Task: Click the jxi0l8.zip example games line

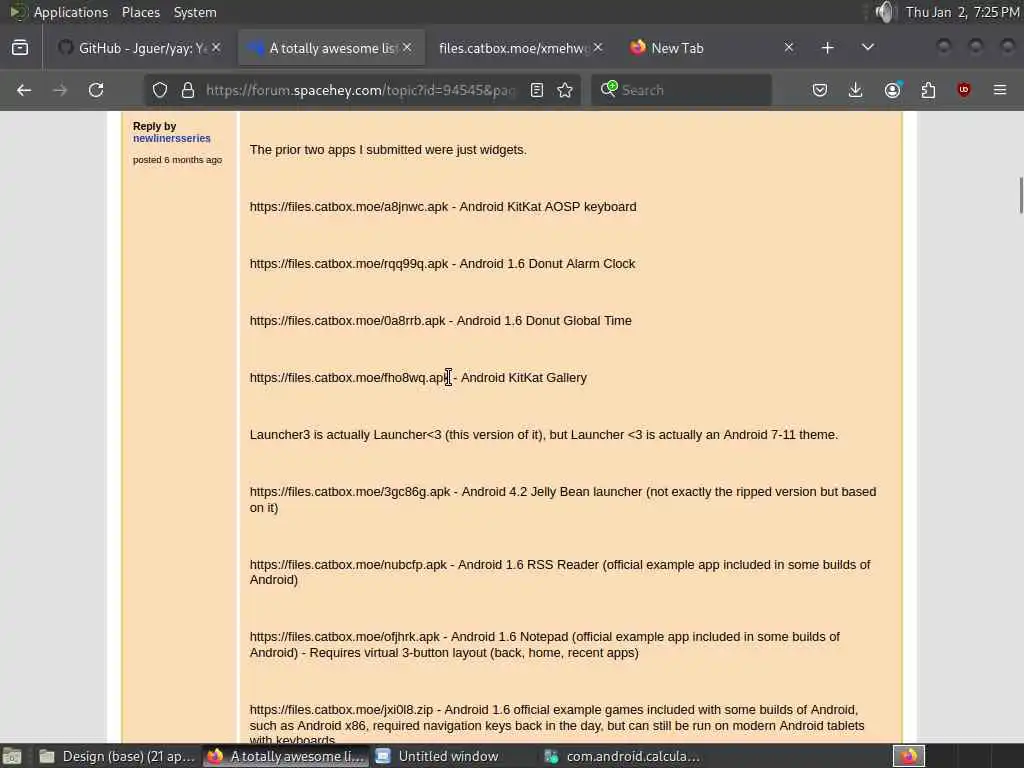Action: click(557, 725)
